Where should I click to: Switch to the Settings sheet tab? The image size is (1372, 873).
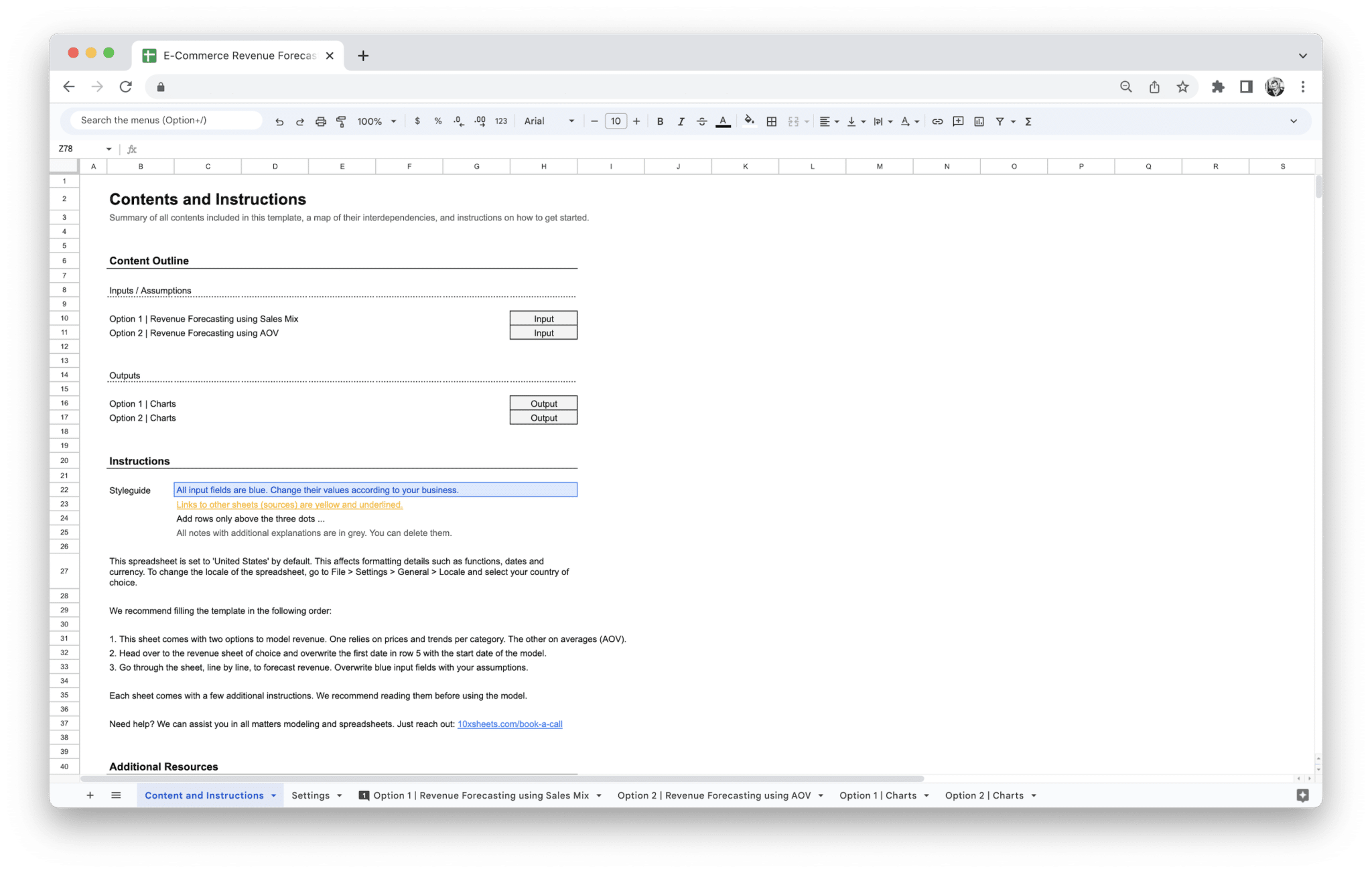(x=312, y=795)
